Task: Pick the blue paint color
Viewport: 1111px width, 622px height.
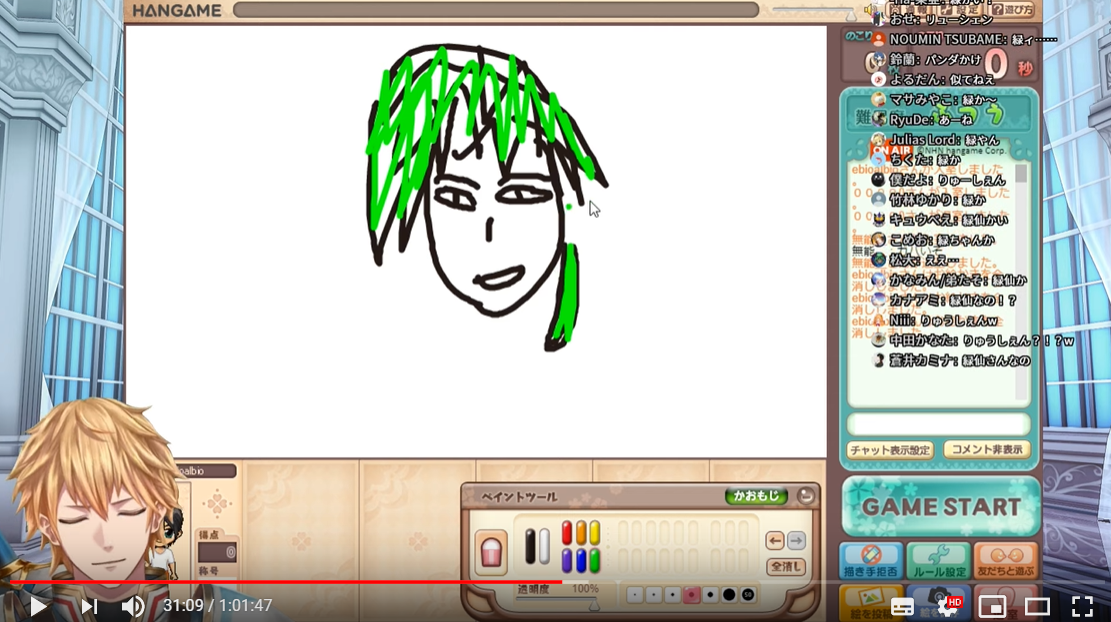Action: tap(581, 560)
